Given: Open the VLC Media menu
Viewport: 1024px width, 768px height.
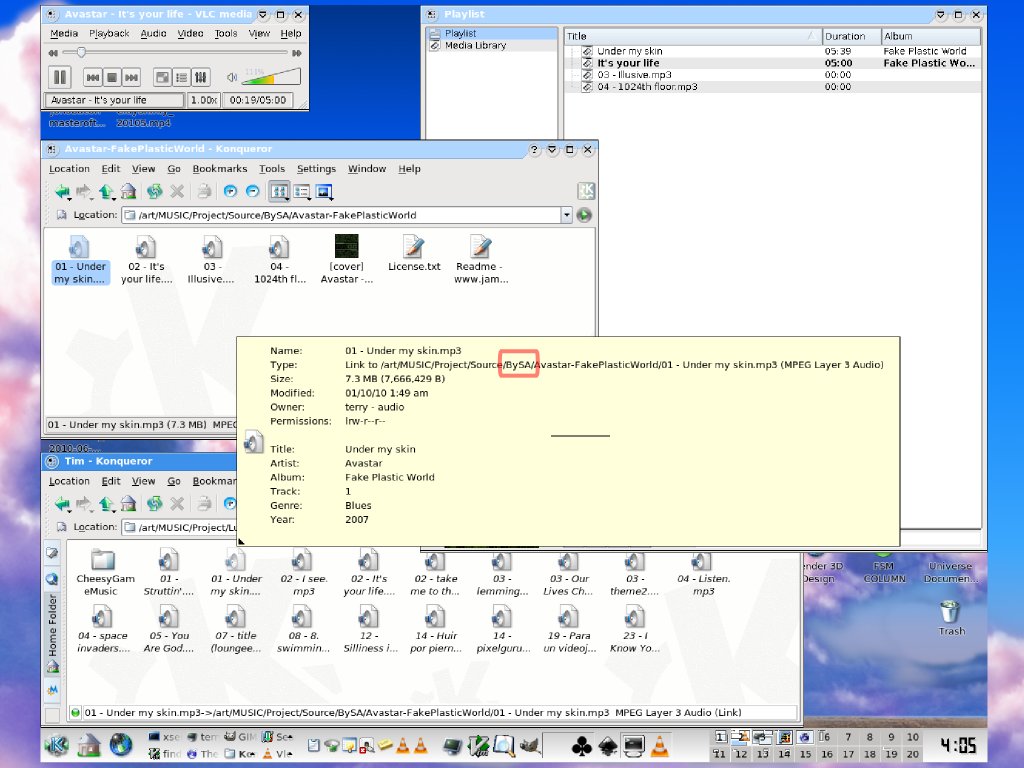Looking at the screenshot, I should tap(64, 33).
